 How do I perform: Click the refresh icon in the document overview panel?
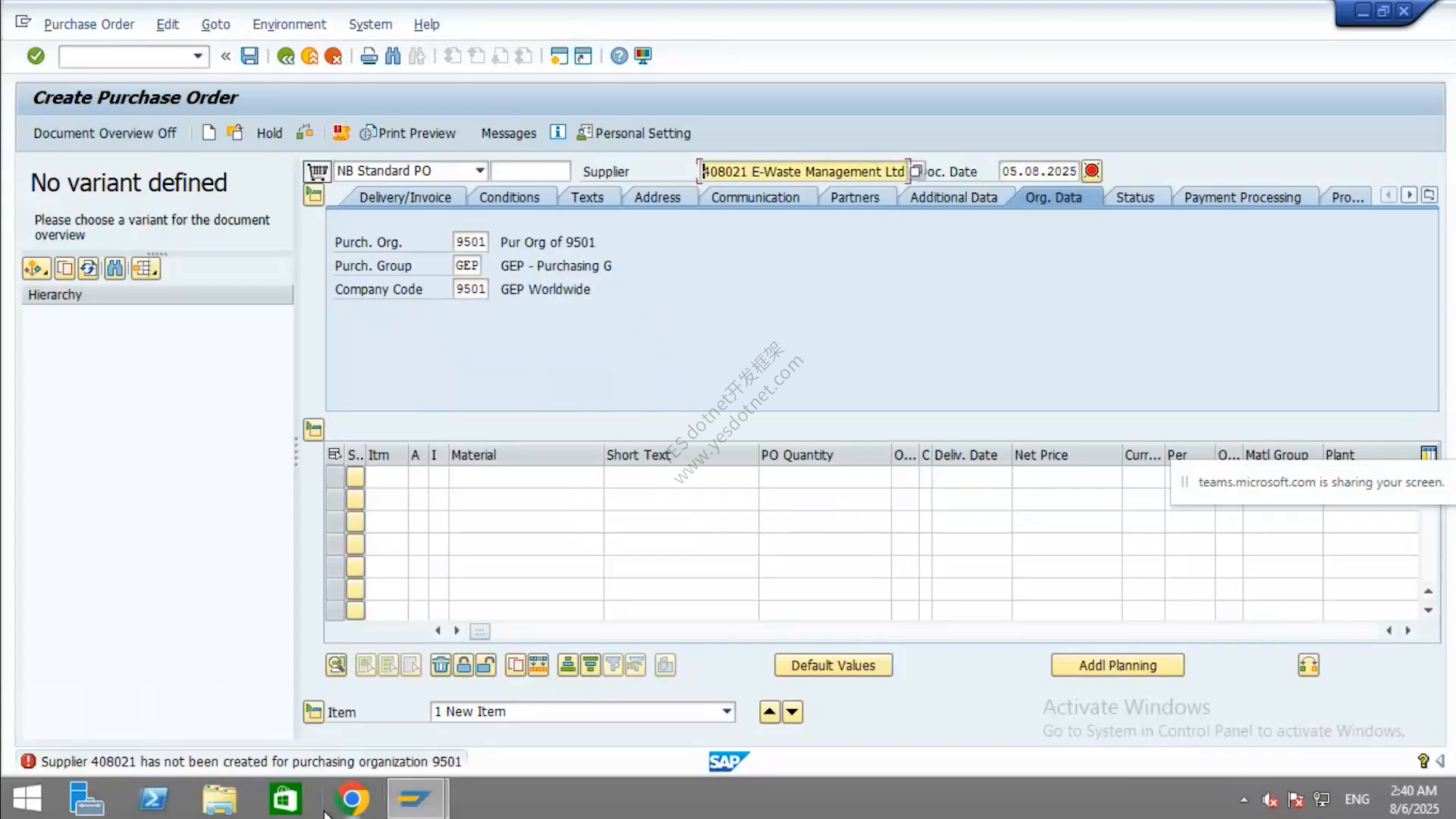[x=89, y=268]
